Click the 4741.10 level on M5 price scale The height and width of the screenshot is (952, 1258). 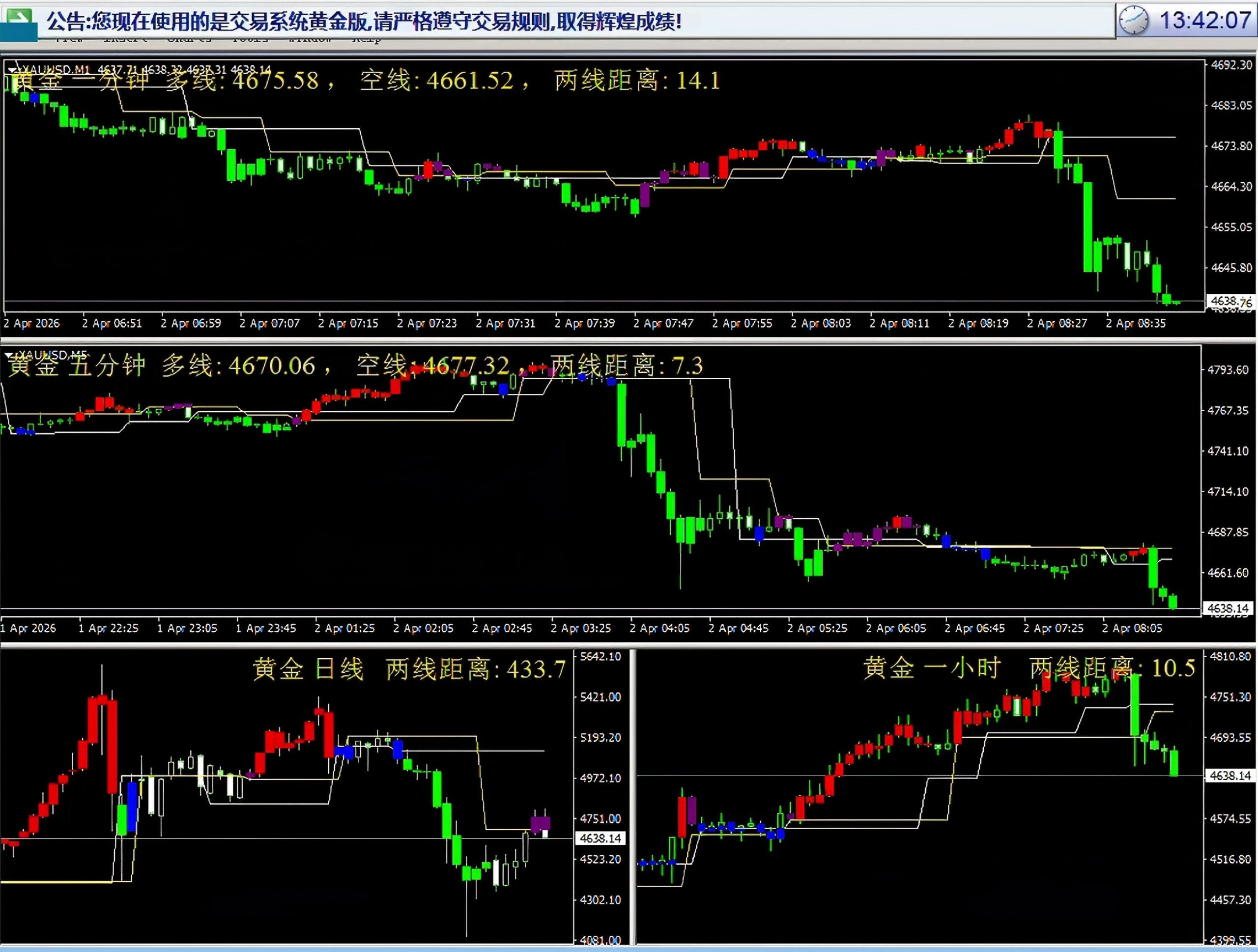click(x=1228, y=451)
